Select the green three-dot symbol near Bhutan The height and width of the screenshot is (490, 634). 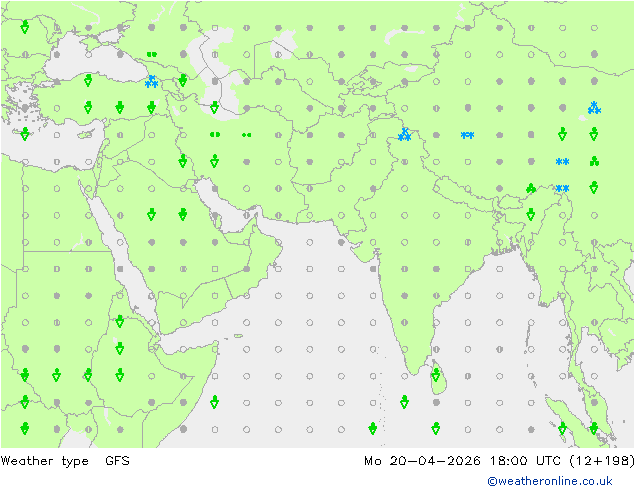coord(531,188)
